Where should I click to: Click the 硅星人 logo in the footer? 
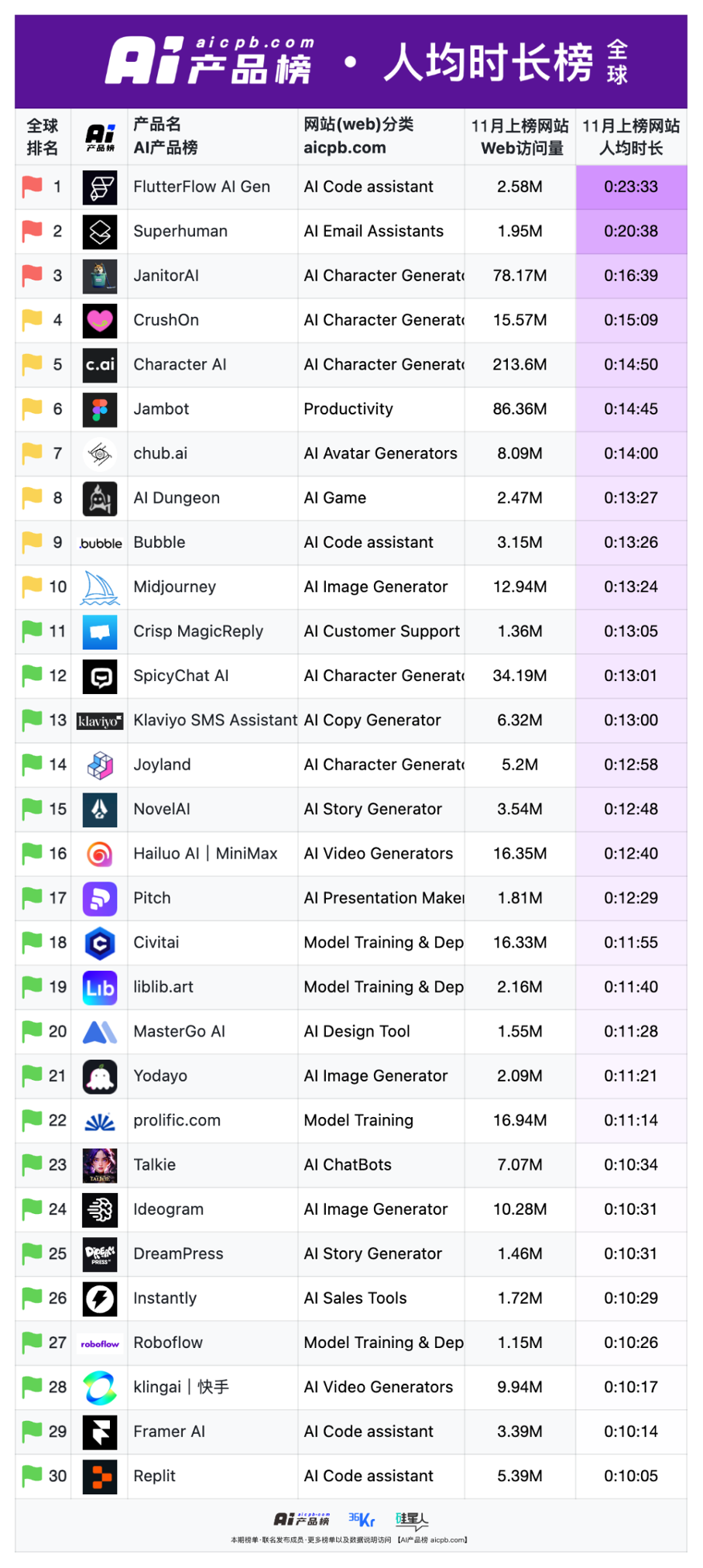tap(412, 1520)
